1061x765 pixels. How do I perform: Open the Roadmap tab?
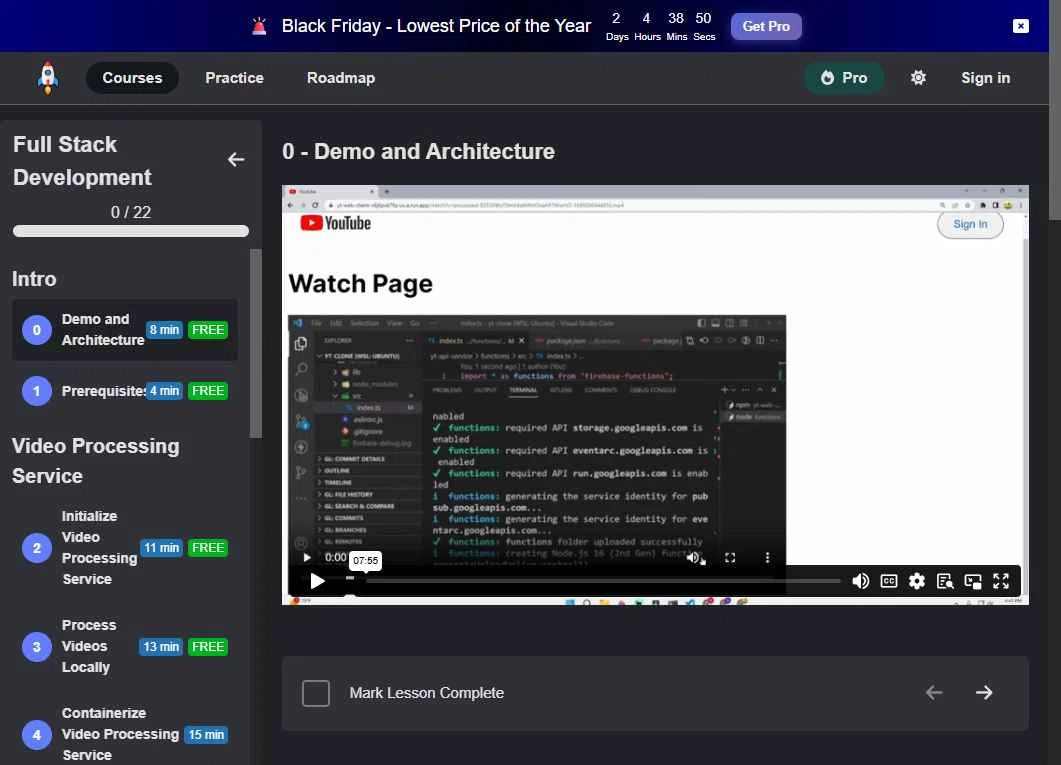pos(340,78)
